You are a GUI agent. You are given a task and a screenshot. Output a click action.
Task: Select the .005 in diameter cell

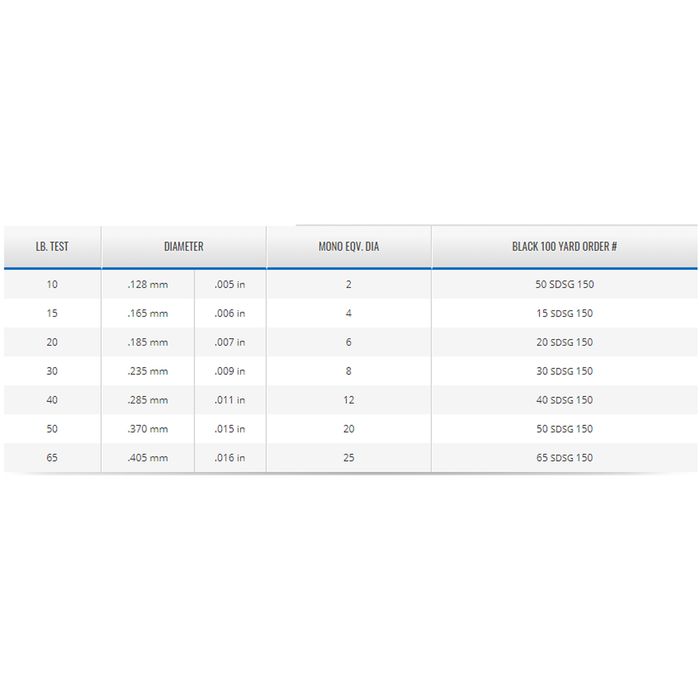tap(229, 285)
